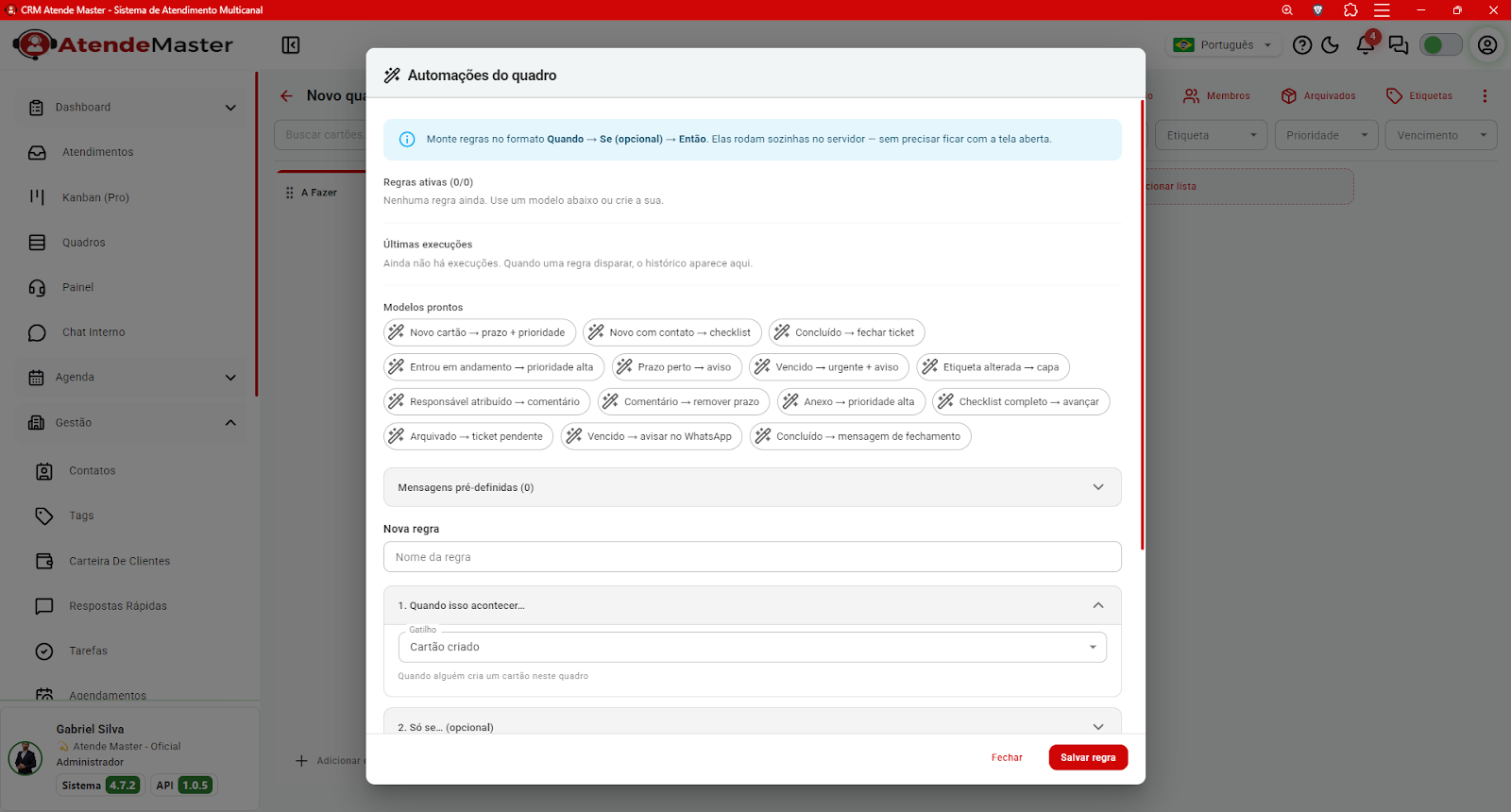Click the Salvar regra button
This screenshot has width=1511, height=812.
coord(1088,757)
